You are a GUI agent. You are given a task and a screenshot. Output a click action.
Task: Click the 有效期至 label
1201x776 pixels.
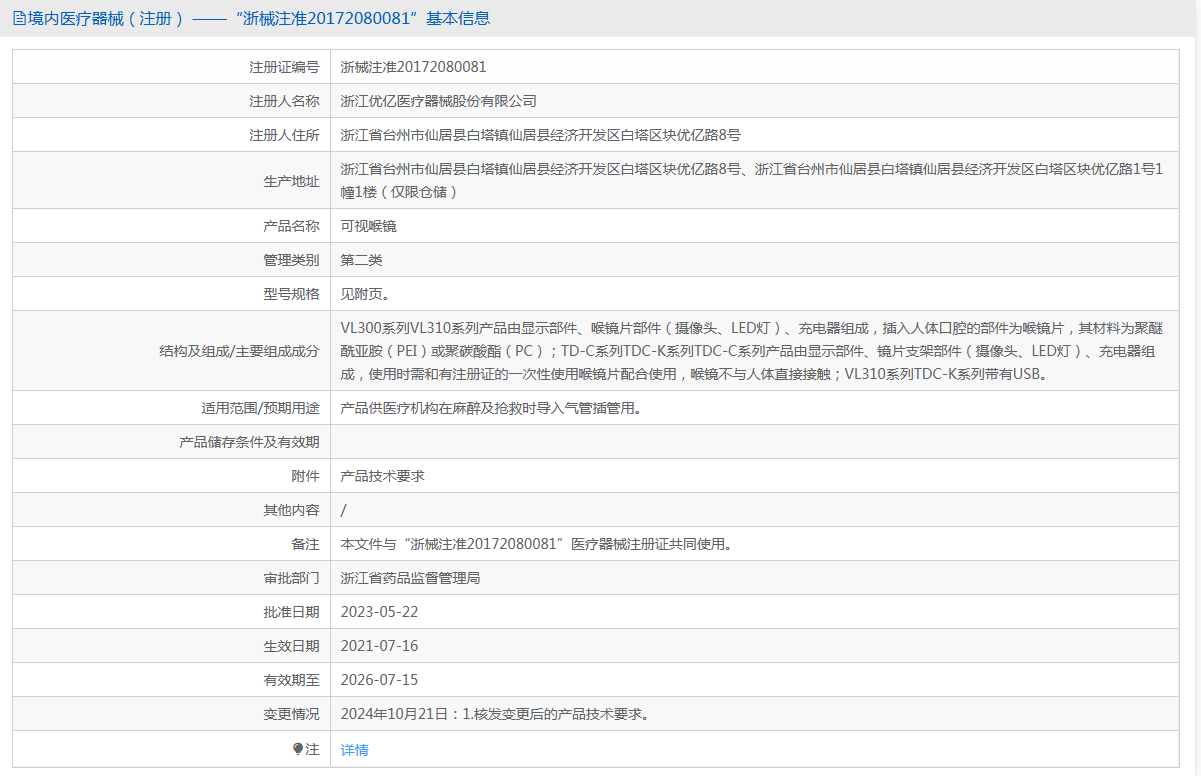click(292, 680)
